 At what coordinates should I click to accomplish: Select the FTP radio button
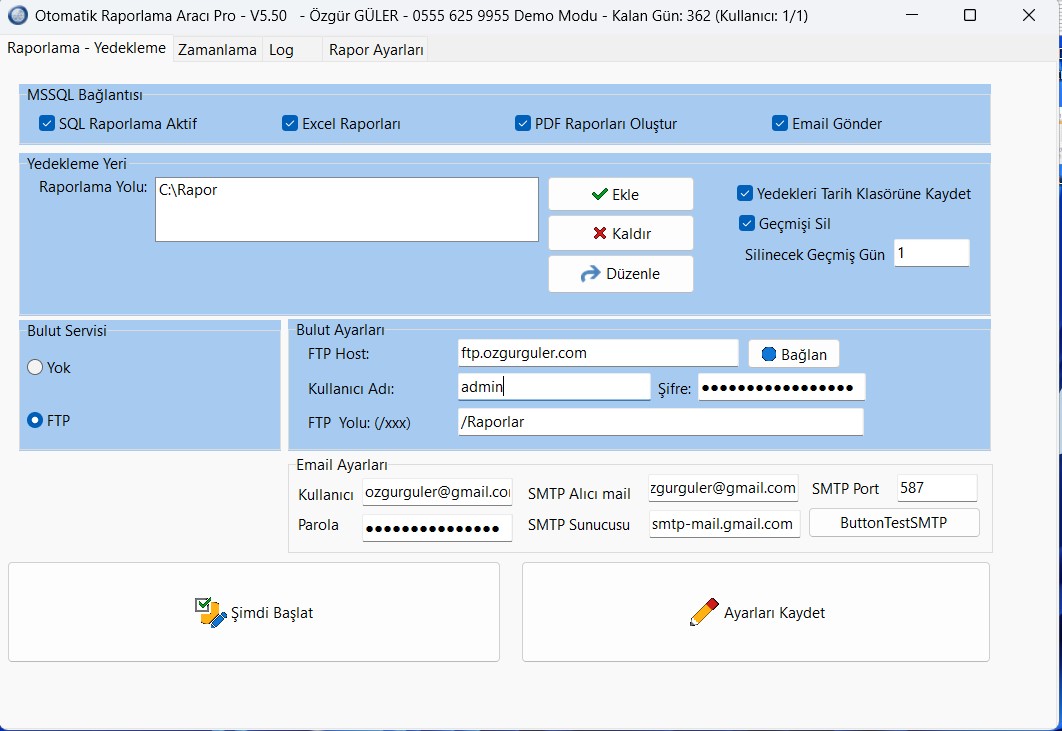[36, 421]
